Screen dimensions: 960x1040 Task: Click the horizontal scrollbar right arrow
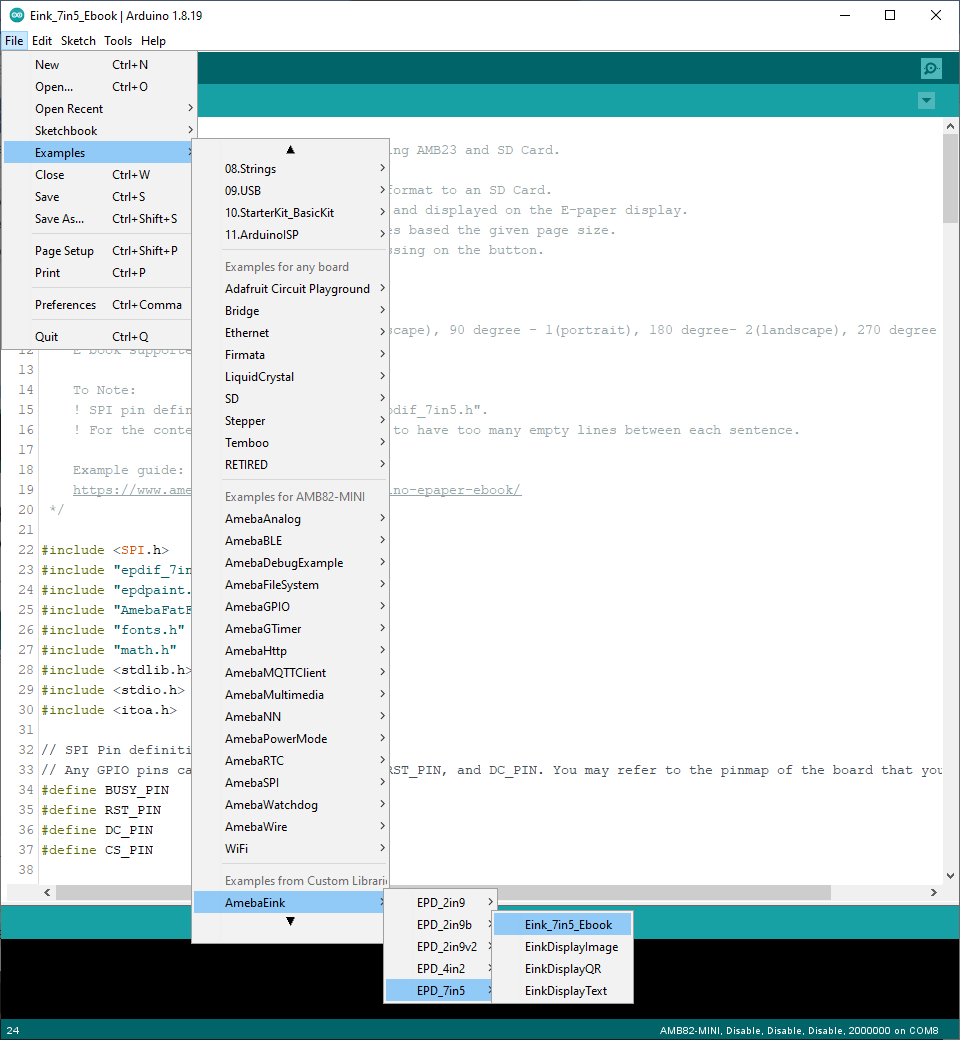pos(933,893)
